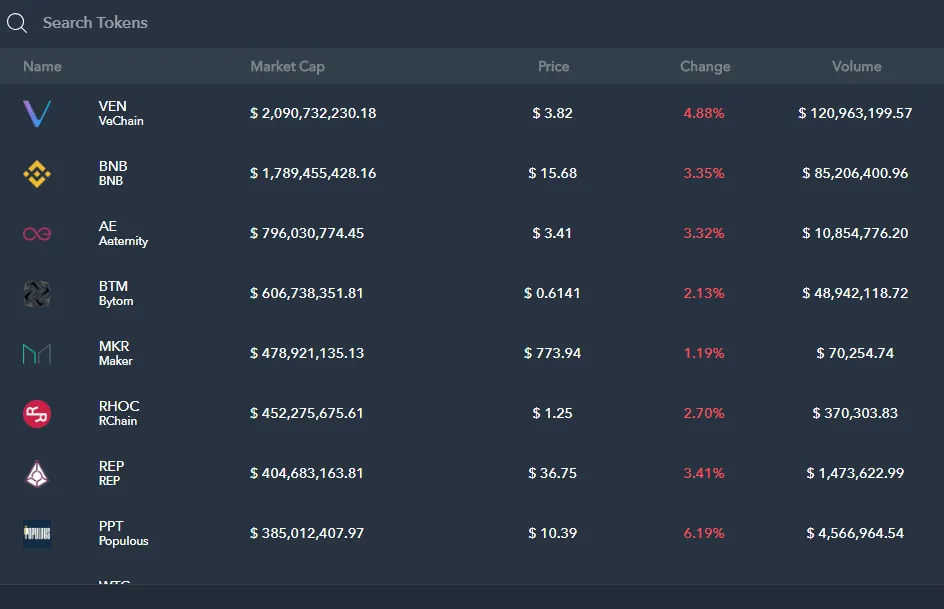Click the Maker M logo icon
944x609 pixels.
tap(37, 354)
